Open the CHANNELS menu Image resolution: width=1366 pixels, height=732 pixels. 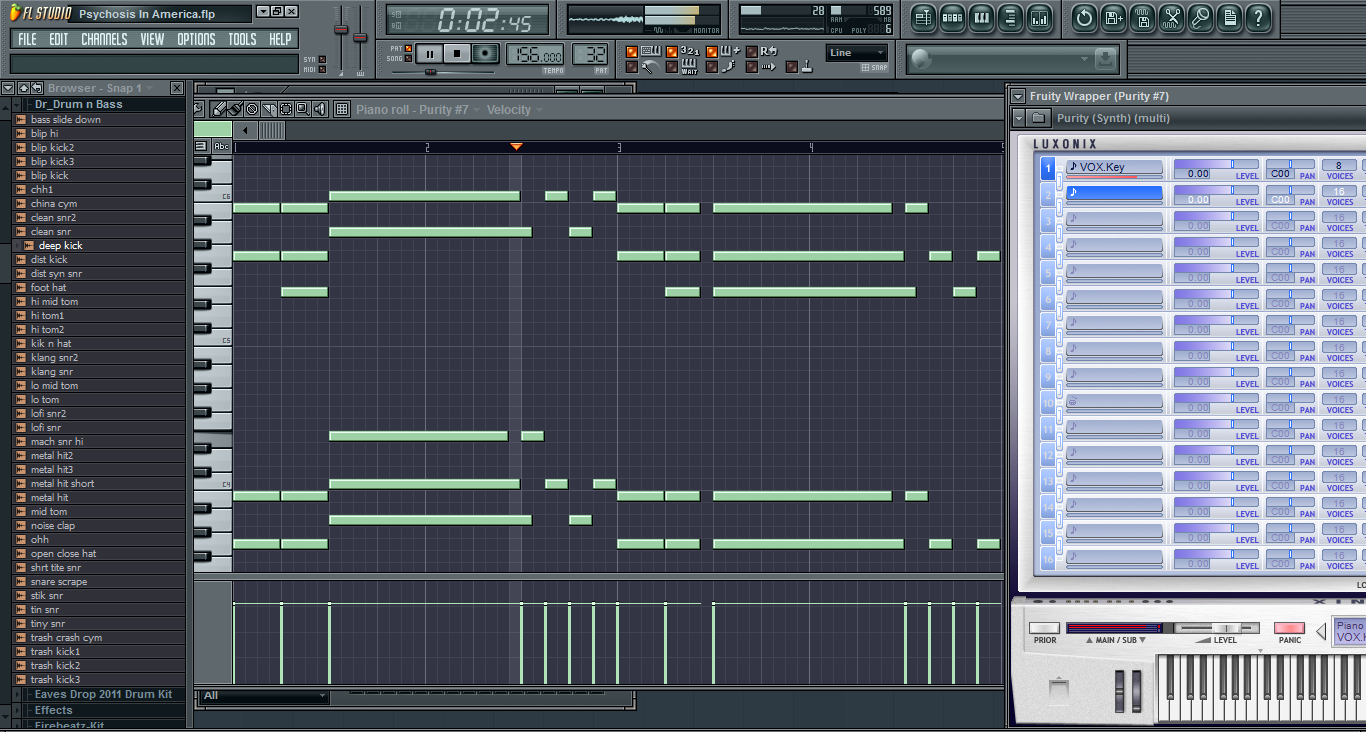104,39
